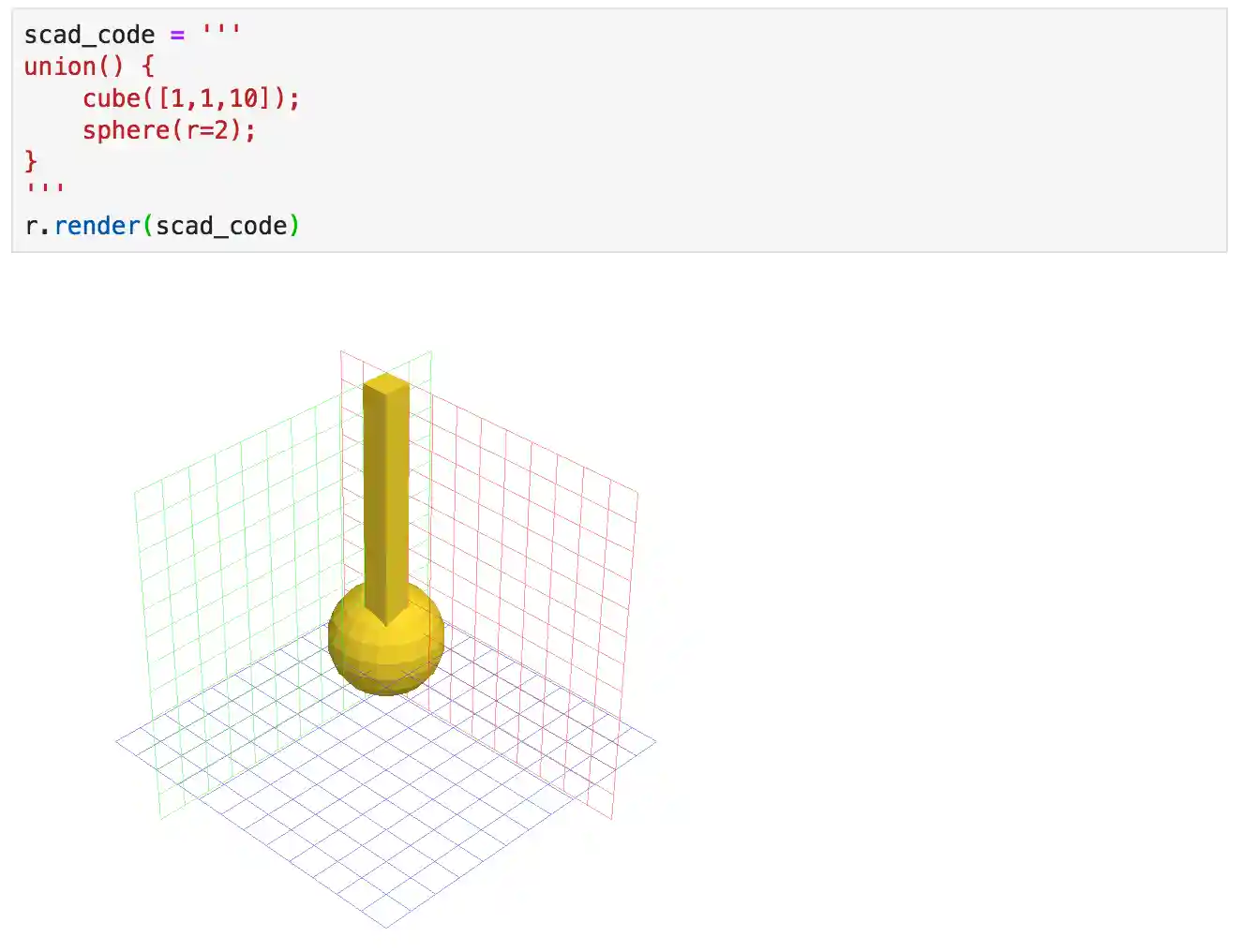Select the union() keyword in the code

62,66
